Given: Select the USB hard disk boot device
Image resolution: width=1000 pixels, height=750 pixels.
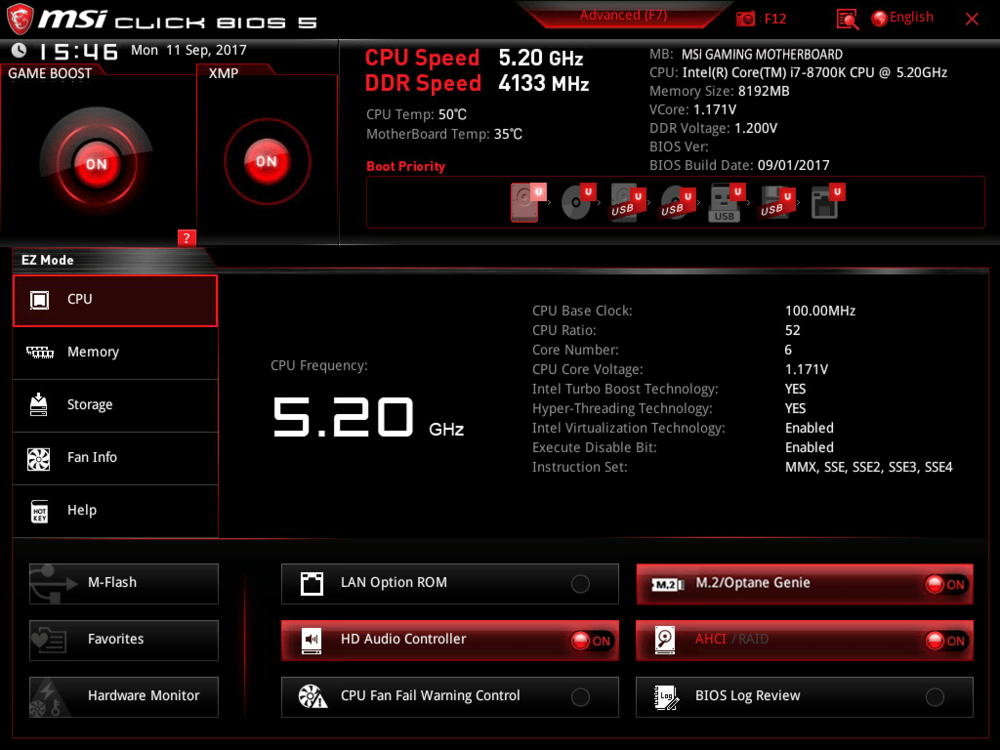Looking at the screenshot, I should (628, 203).
